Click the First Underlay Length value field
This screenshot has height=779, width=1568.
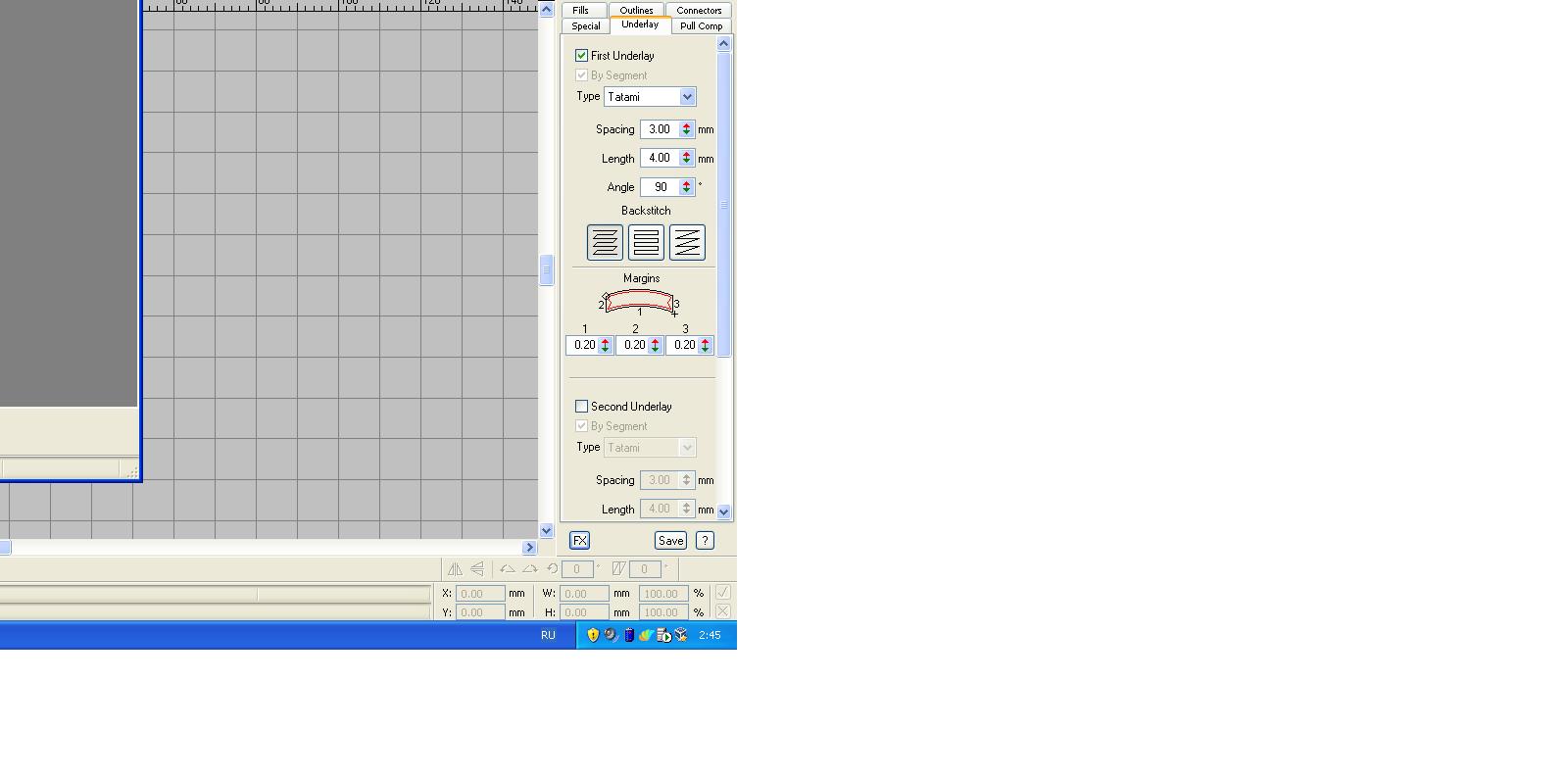(660, 158)
